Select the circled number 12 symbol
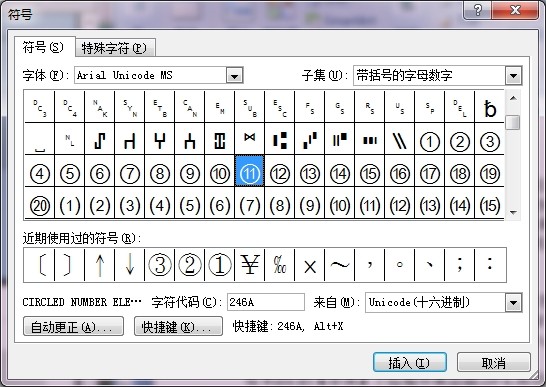 pos(280,173)
